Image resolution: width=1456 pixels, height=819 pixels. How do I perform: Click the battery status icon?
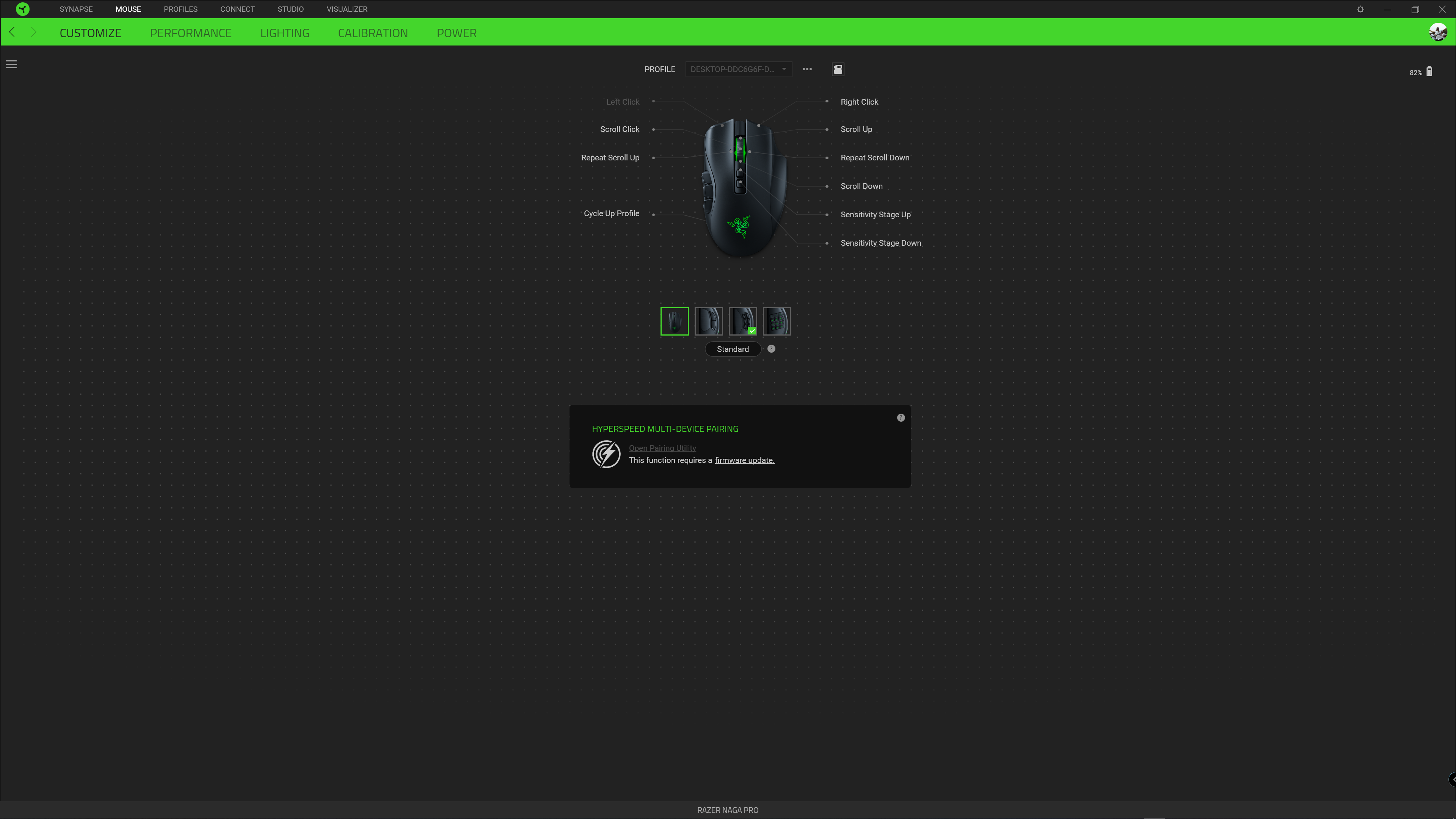tap(1429, 72)
